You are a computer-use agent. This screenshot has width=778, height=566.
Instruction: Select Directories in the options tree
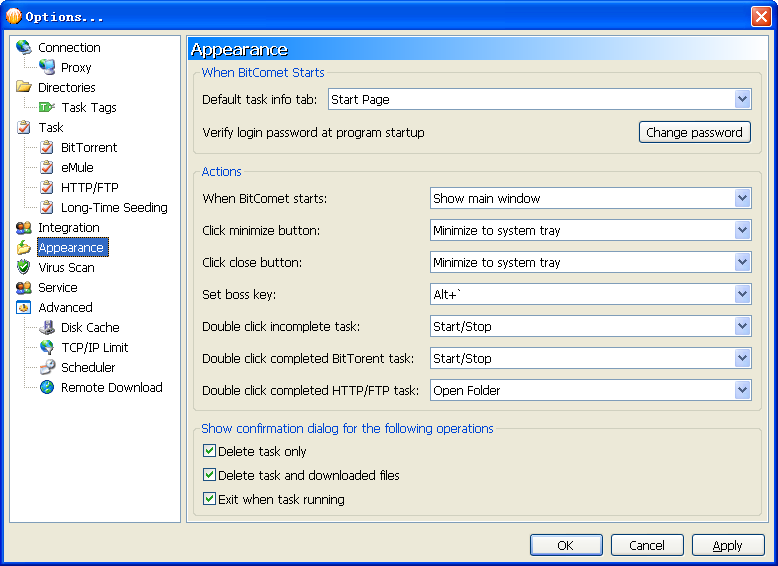coord(67,87)
